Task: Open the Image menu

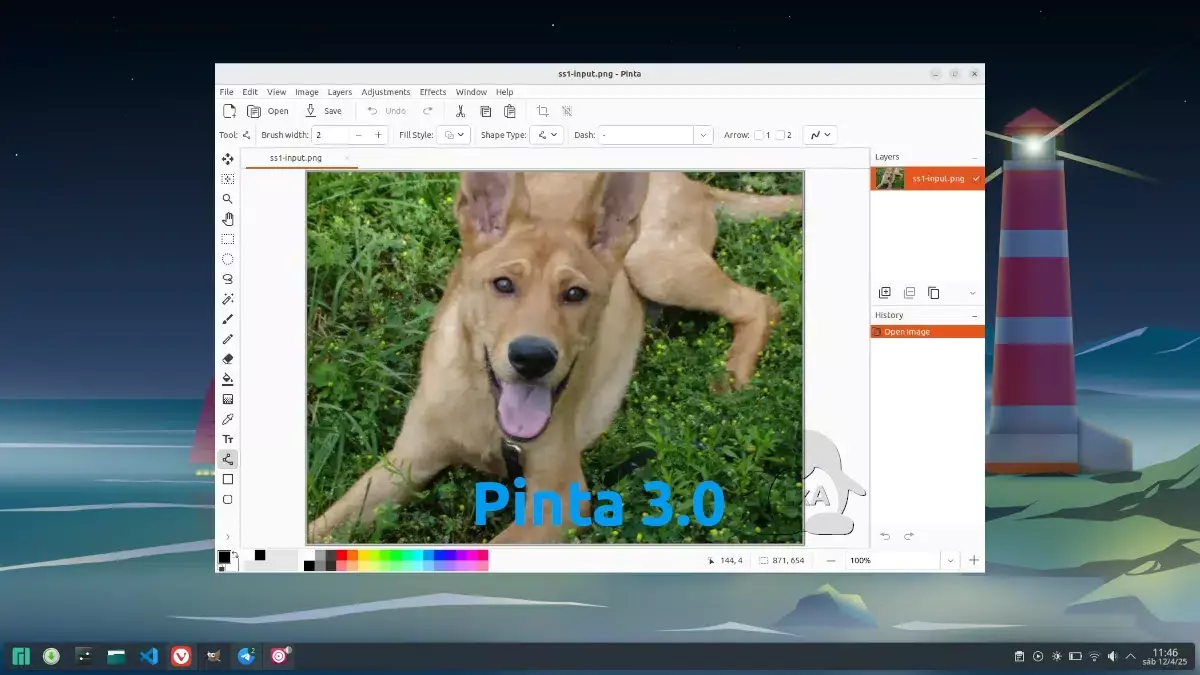Action: (x=307, y=92)
